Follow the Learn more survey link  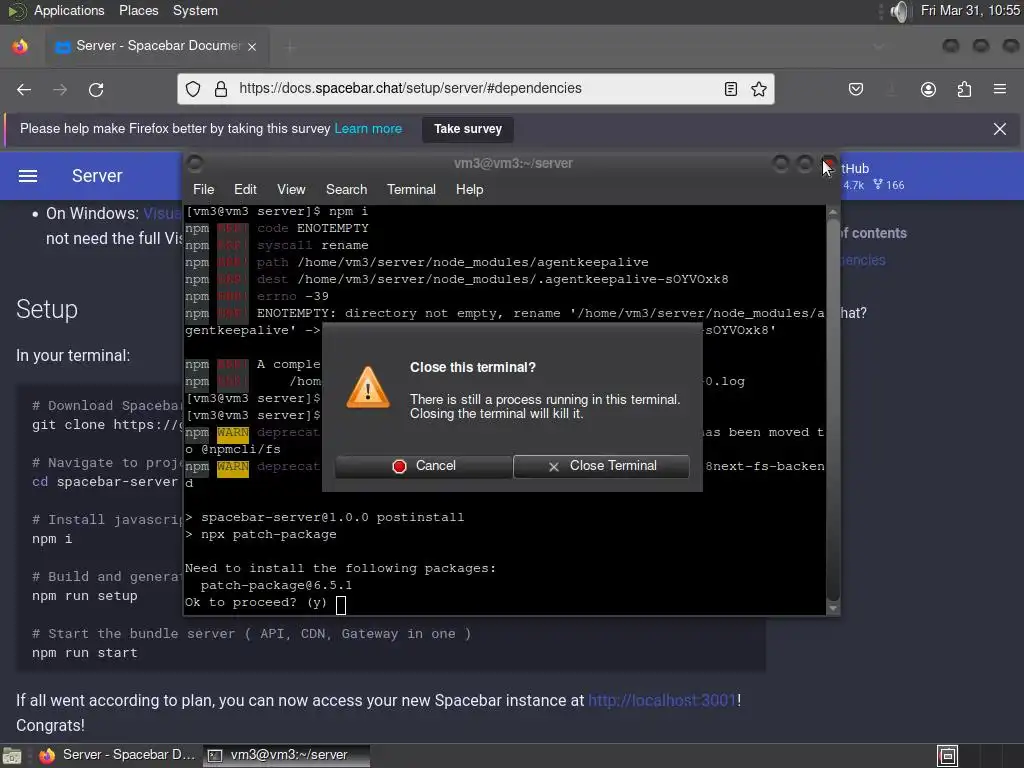tap(368, 129)
